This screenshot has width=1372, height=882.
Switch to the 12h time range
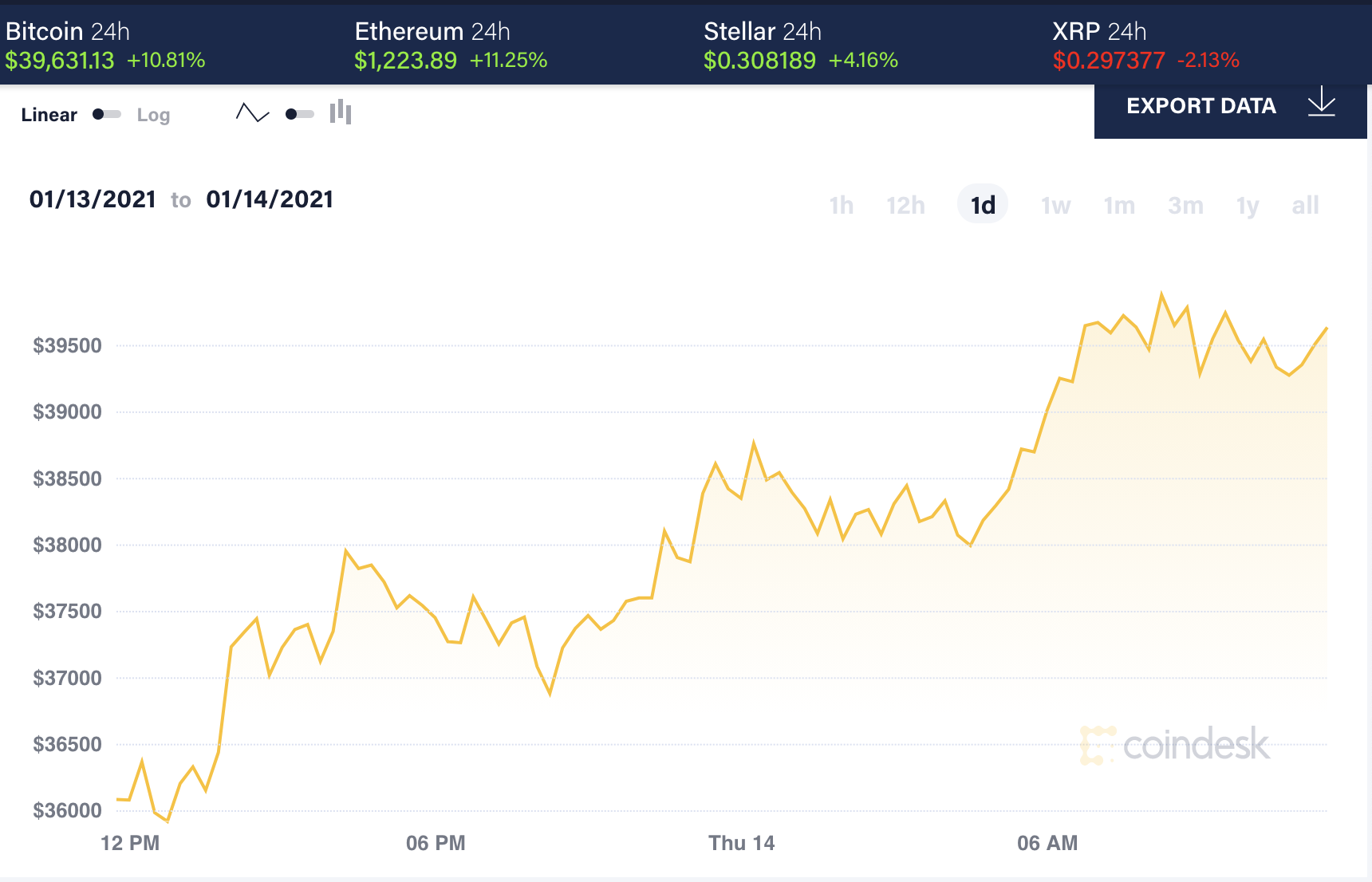[905, 206]
